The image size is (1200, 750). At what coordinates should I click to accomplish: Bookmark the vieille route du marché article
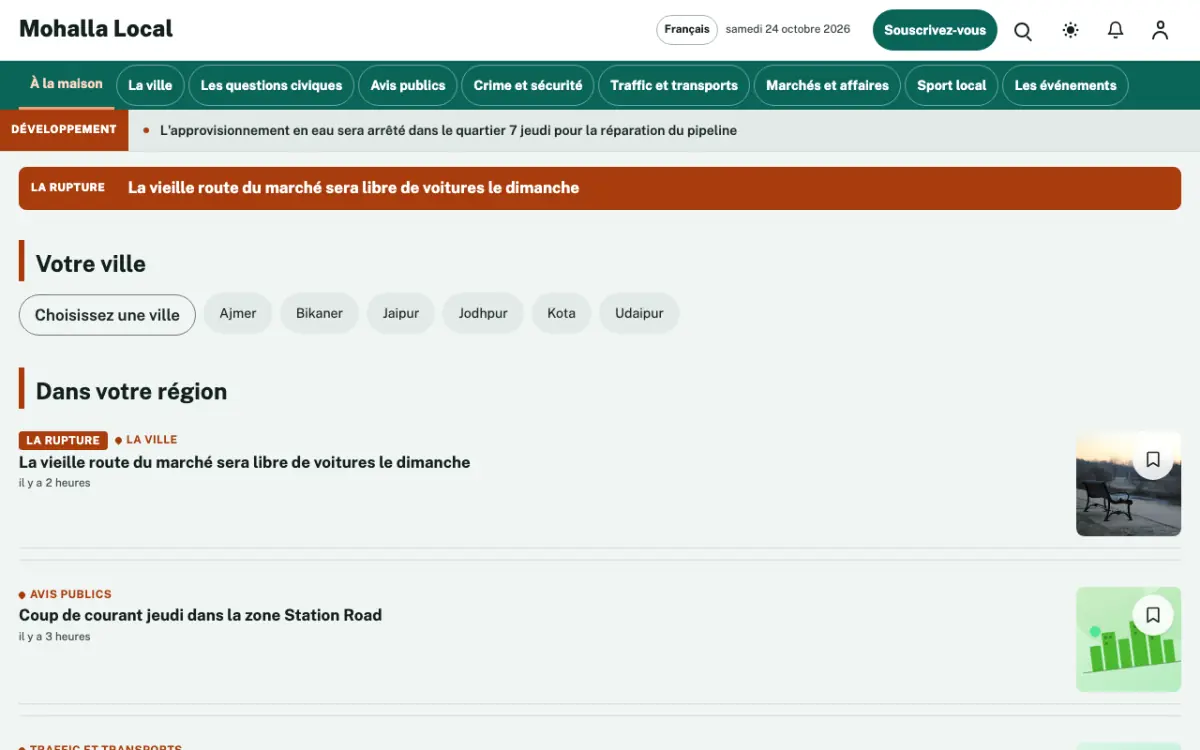click(x=1153, y=459)
